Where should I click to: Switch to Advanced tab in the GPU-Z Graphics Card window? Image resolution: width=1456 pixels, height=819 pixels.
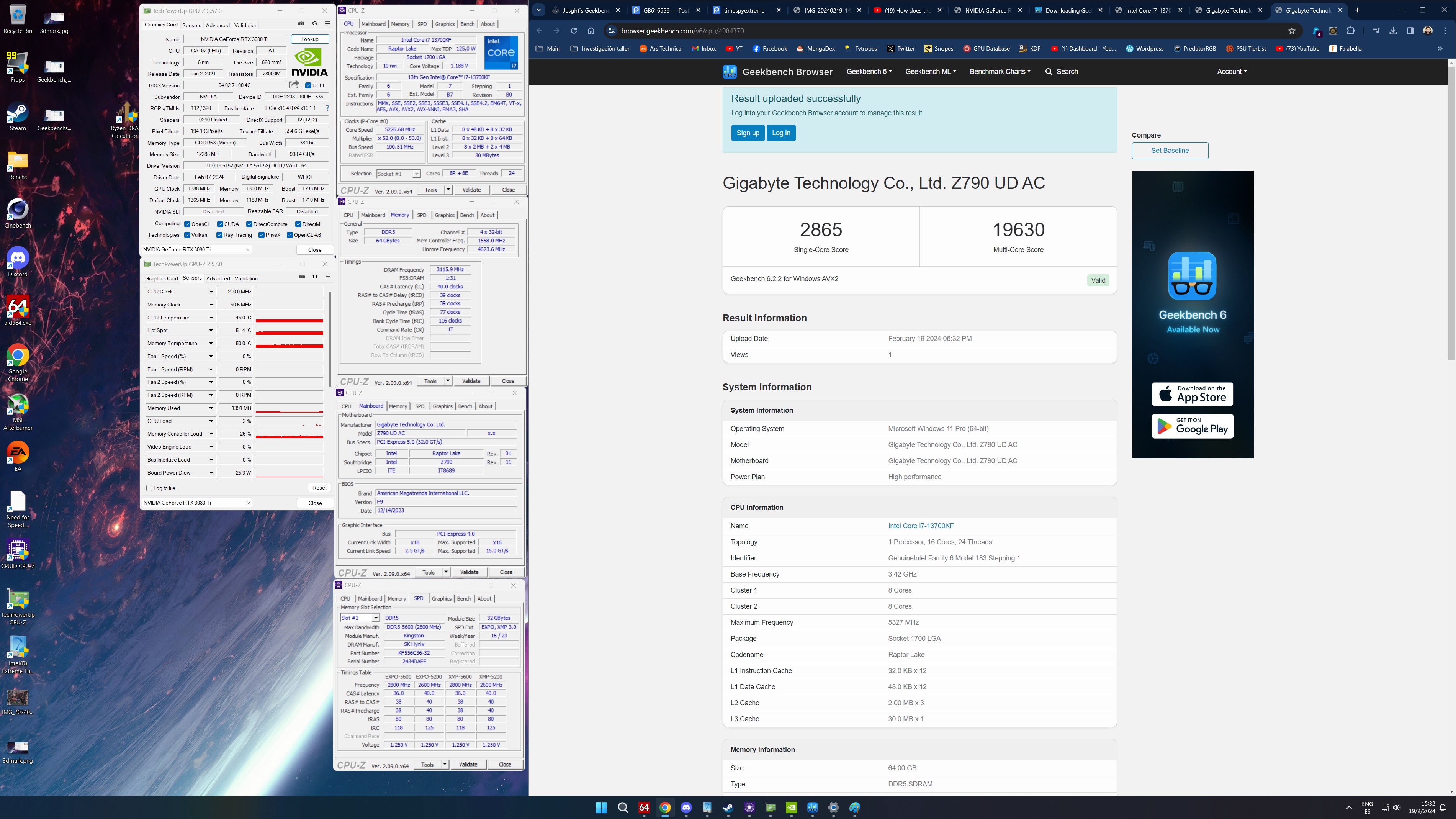(218, 25)
